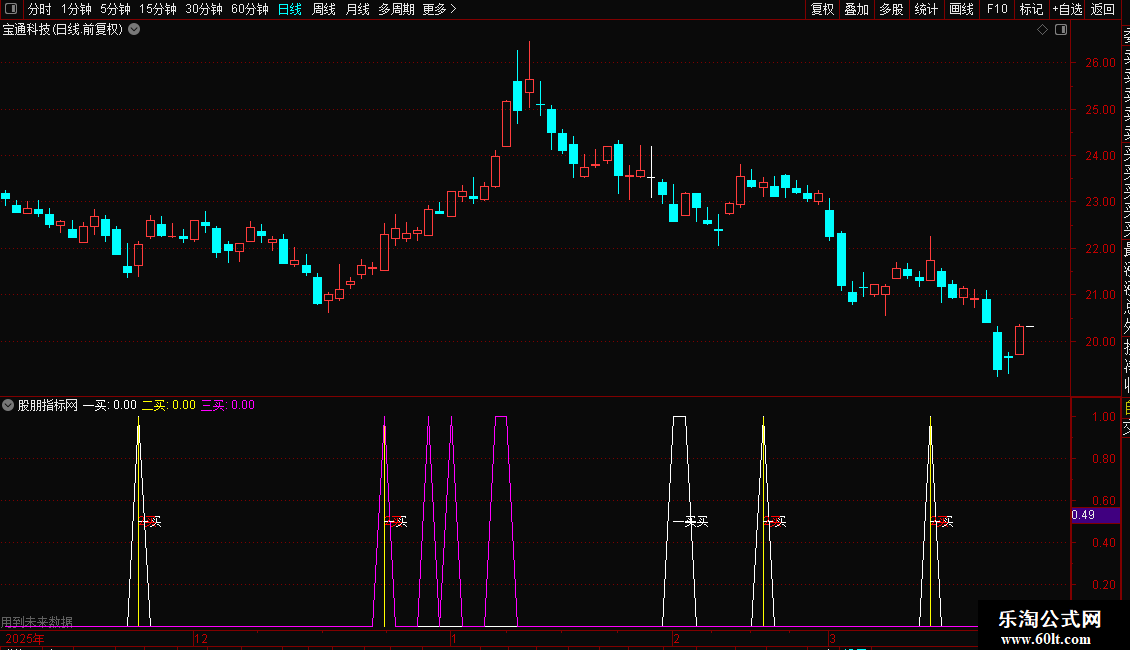
Task: Open dropdown beside 宝通科技 chart title
Action: click(134, 30)
